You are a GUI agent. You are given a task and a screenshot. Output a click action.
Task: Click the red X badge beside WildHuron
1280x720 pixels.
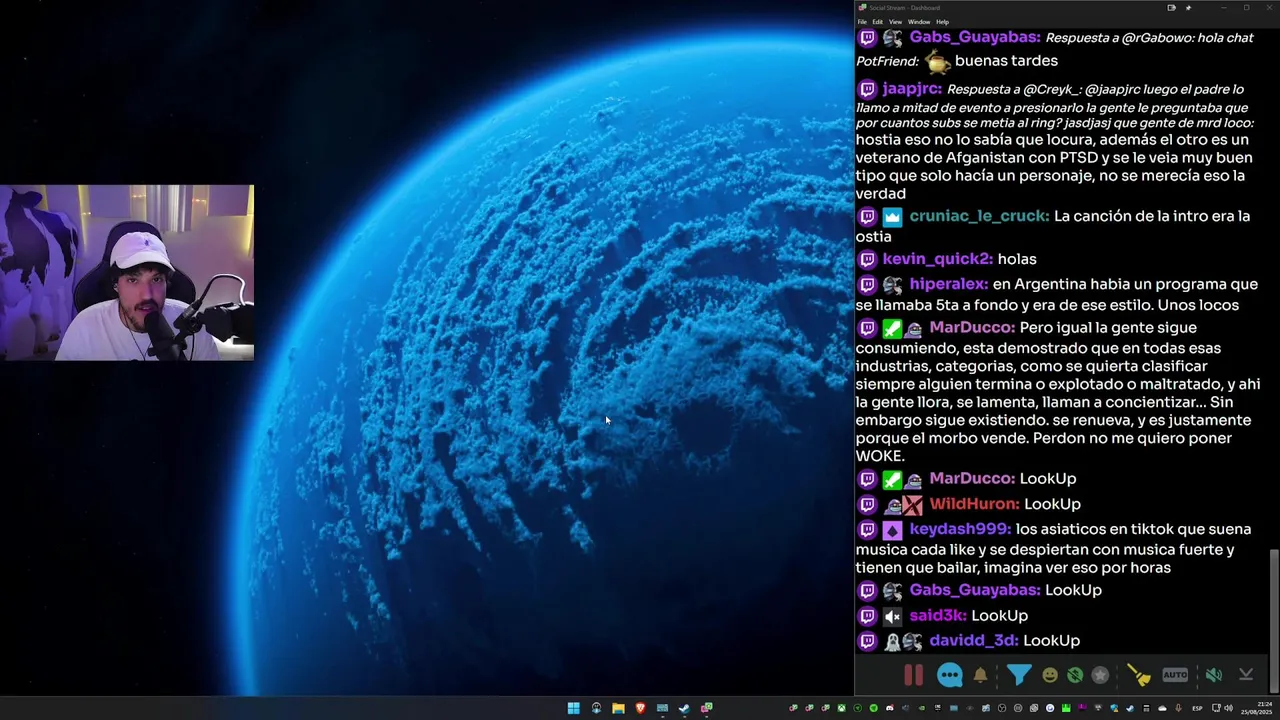point(912,505)
